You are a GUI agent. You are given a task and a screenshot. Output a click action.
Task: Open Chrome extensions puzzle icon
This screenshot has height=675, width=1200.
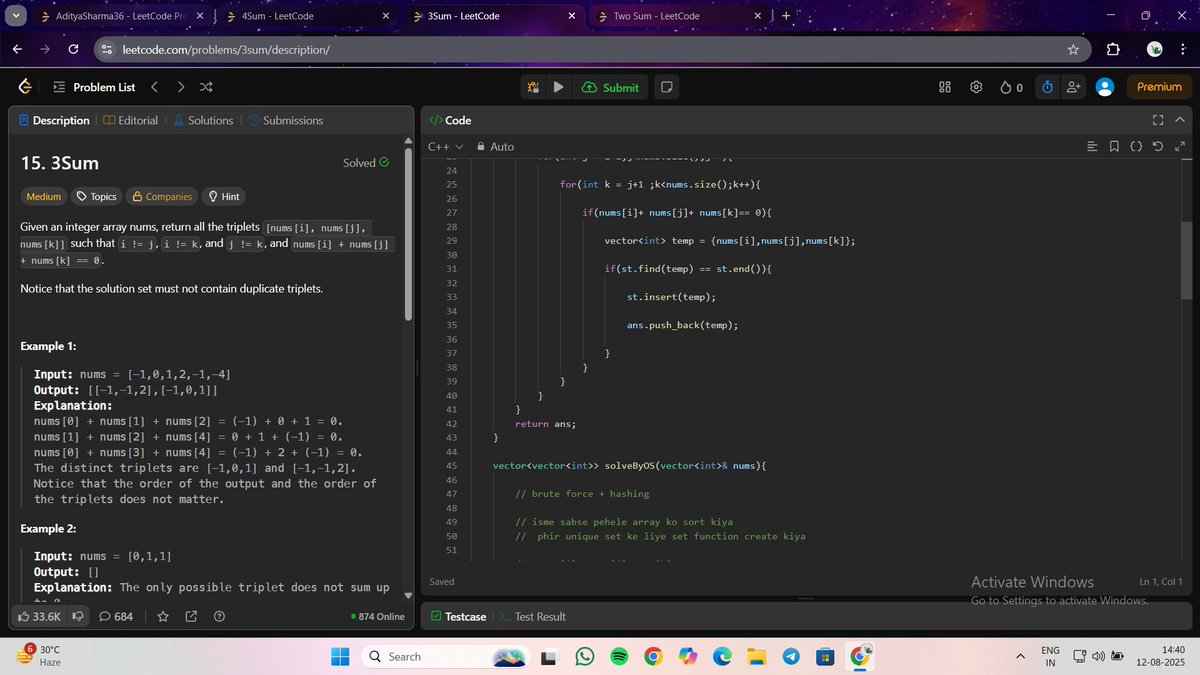point(1113,49)
